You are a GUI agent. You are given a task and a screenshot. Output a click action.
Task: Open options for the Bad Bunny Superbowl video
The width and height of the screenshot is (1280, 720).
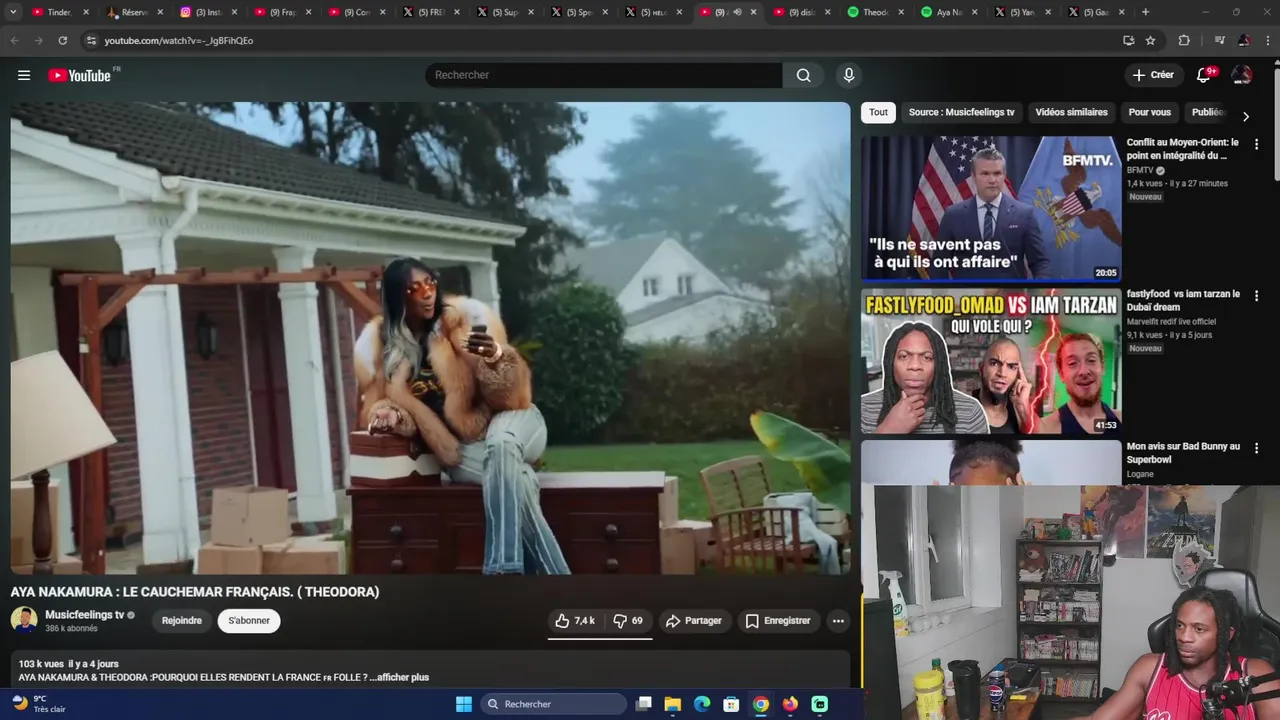(x=1256, y=448)
